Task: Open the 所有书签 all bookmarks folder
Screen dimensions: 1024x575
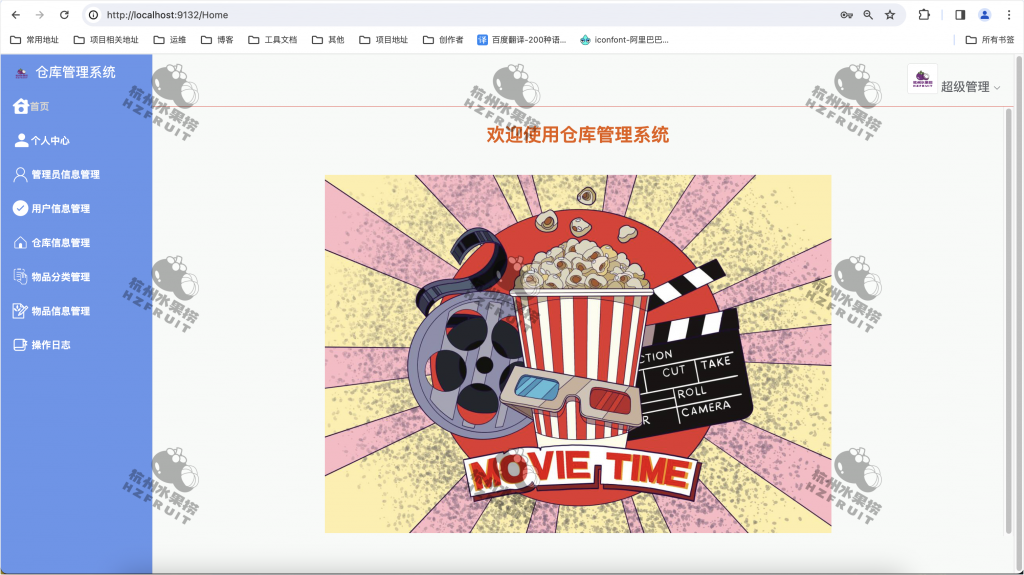Action: point(990,40)
